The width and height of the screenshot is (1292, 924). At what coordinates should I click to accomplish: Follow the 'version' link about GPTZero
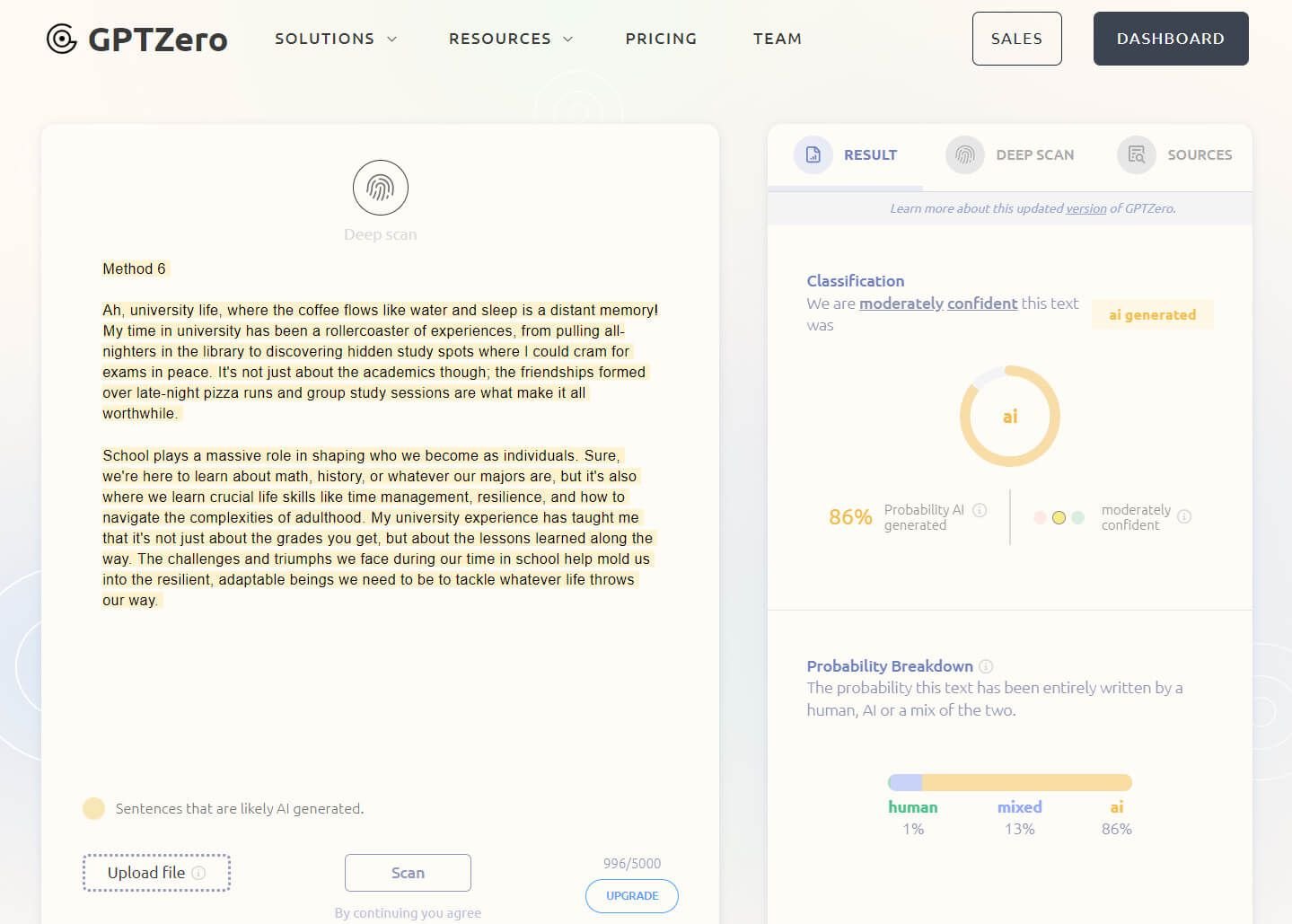[1085, 208]
